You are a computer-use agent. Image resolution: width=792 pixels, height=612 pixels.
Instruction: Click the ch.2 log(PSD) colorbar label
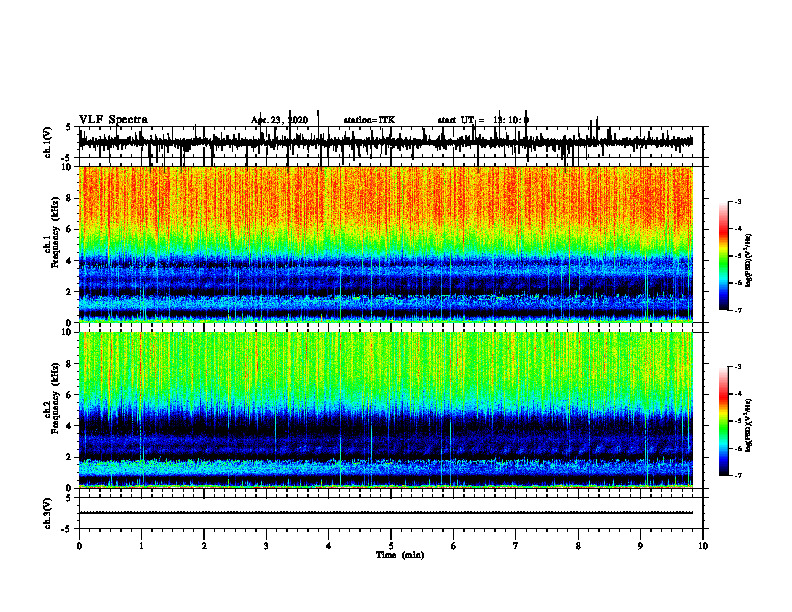tap(749, 425)
